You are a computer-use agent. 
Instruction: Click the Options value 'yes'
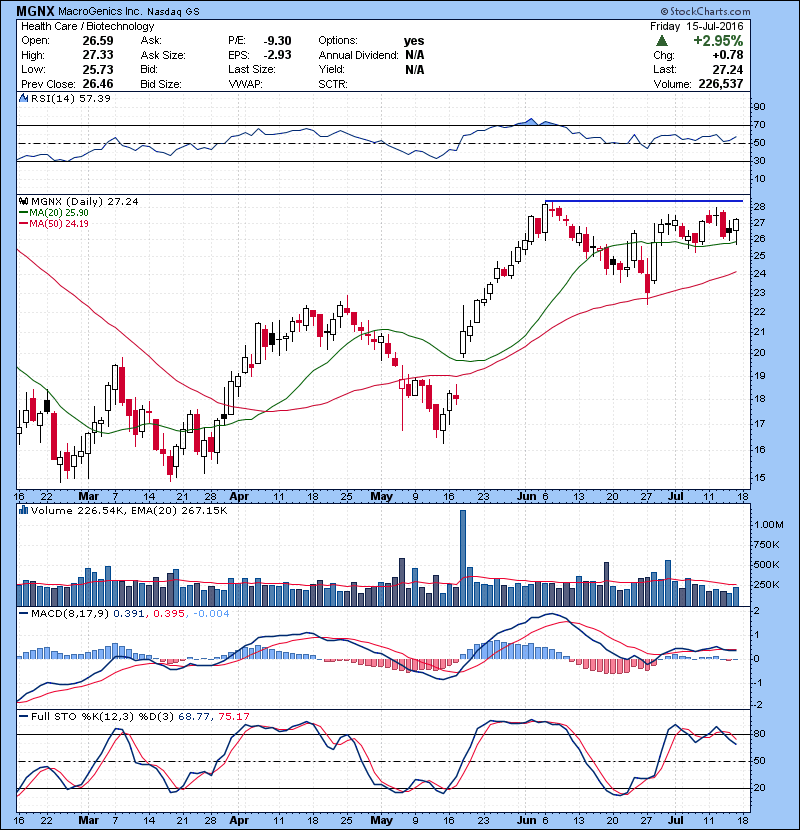414,41
